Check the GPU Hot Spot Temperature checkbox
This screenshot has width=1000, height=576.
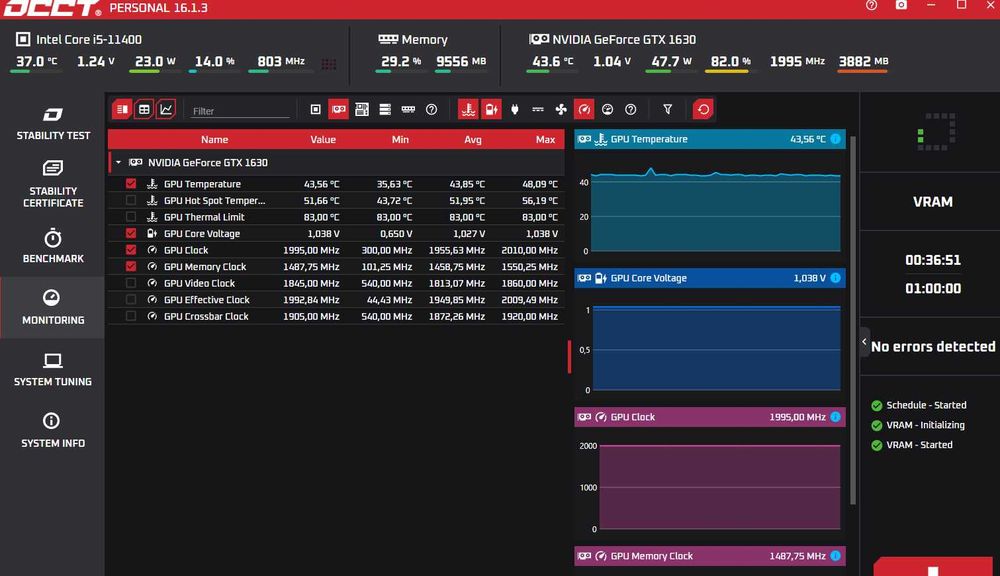[131, 200]
